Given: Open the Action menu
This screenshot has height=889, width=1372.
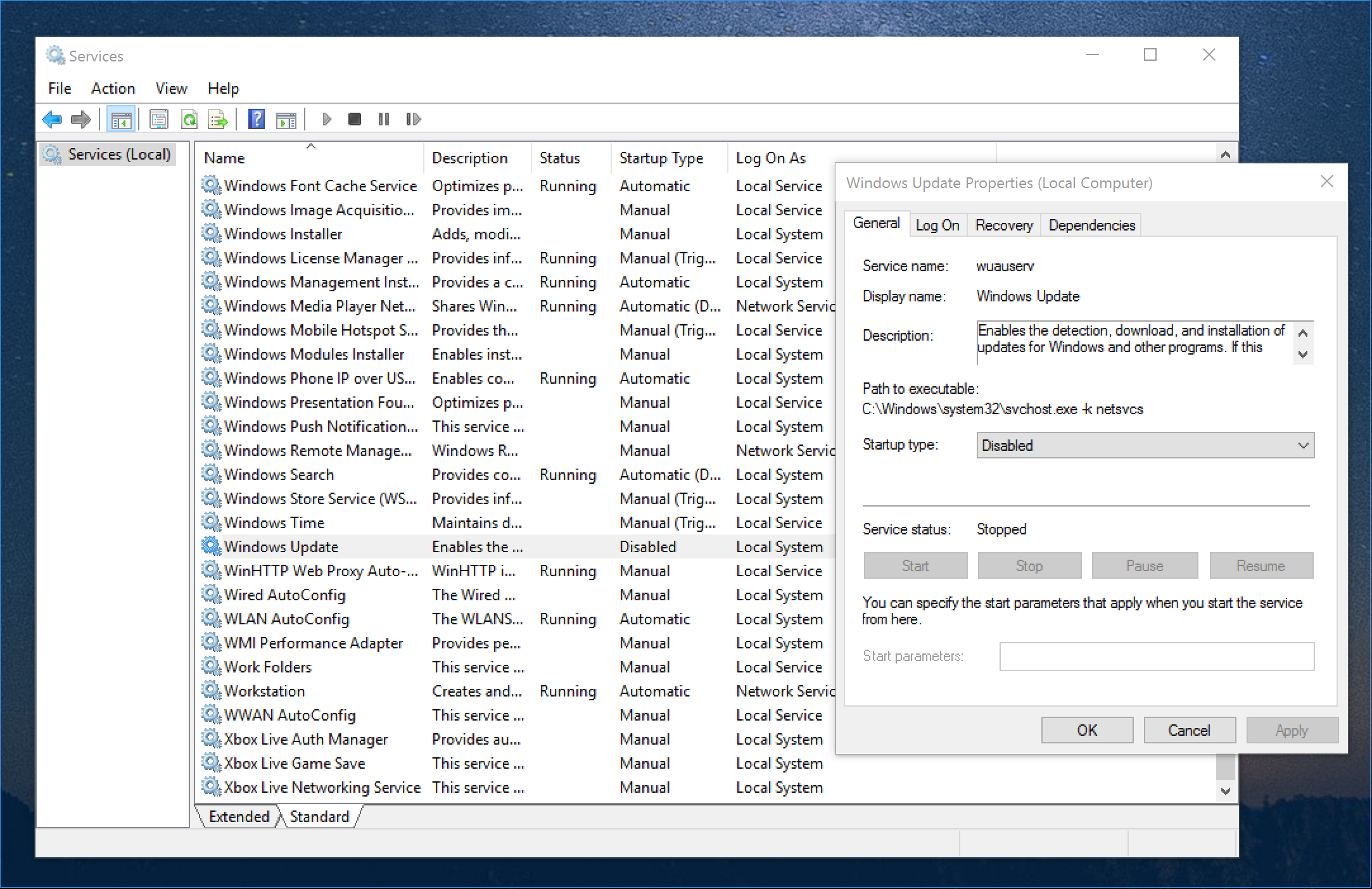Looking at the screenshot, I should (x=113, y=88).
